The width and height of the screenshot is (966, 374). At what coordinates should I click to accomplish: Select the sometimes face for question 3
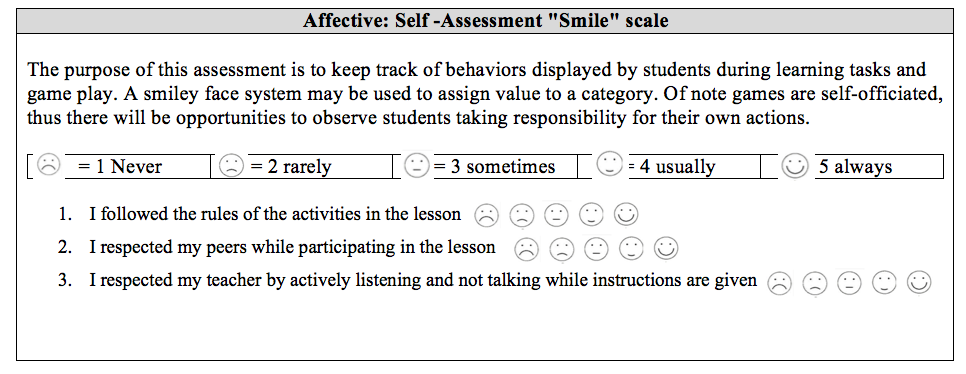(850, 283)
